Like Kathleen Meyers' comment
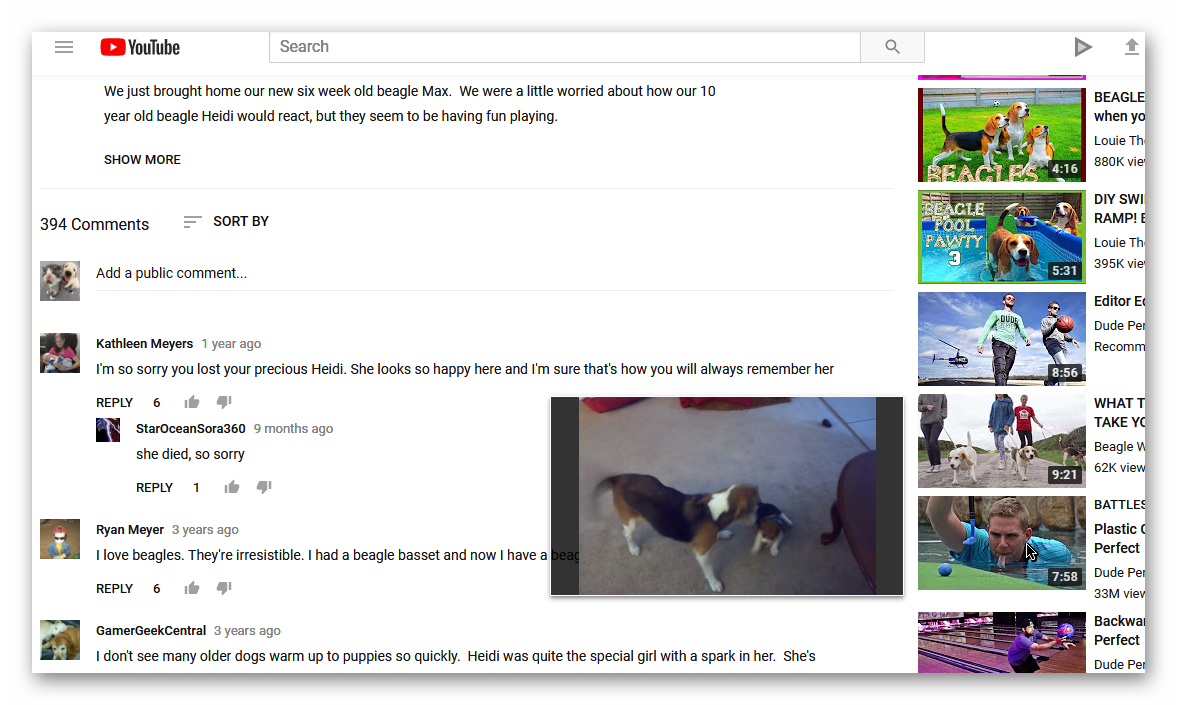 click(x=191, y=402)
